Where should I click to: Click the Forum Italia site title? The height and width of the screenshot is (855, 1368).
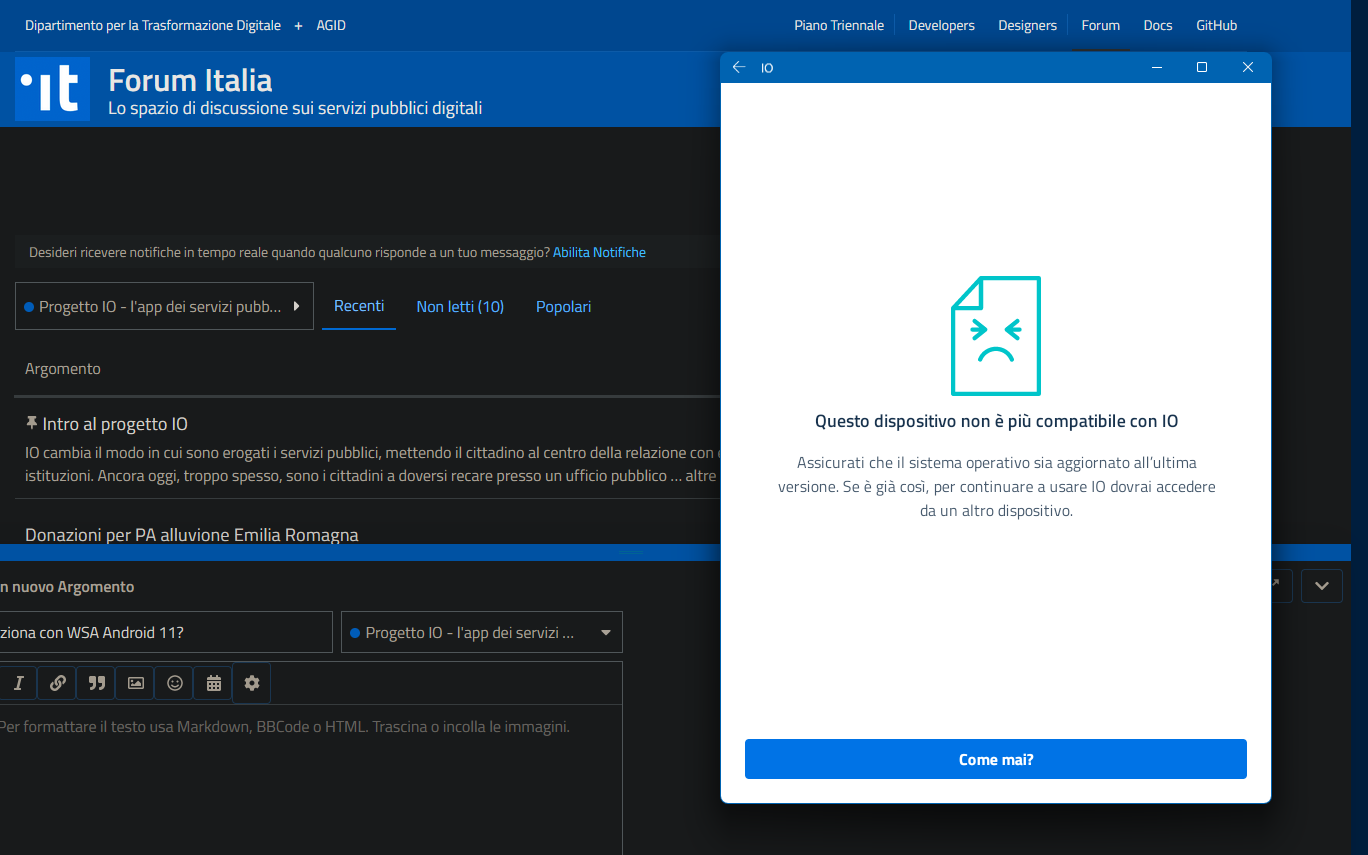pyautogui.click(x=190, y=80)
